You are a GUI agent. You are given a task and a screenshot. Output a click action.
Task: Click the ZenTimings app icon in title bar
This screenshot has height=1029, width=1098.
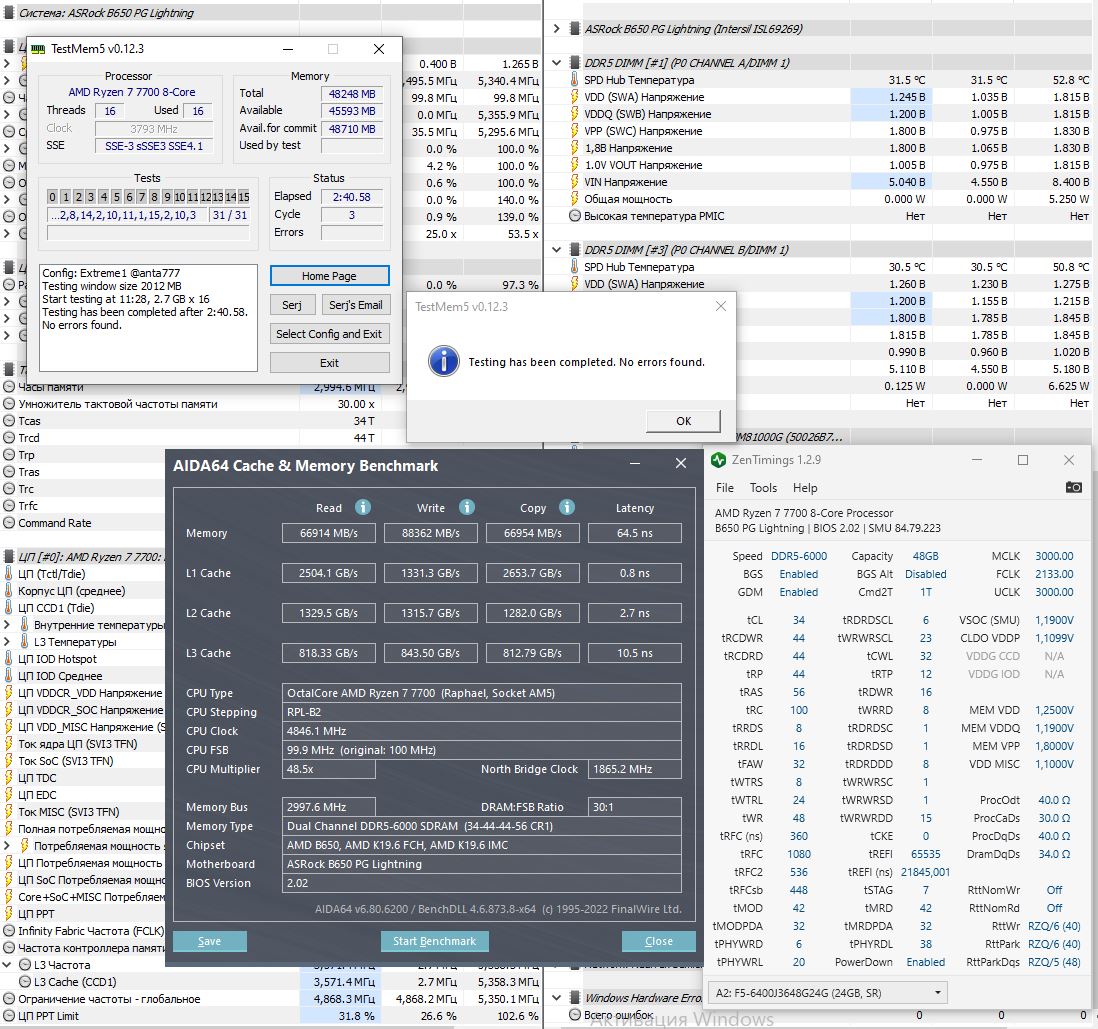(718, 460)
